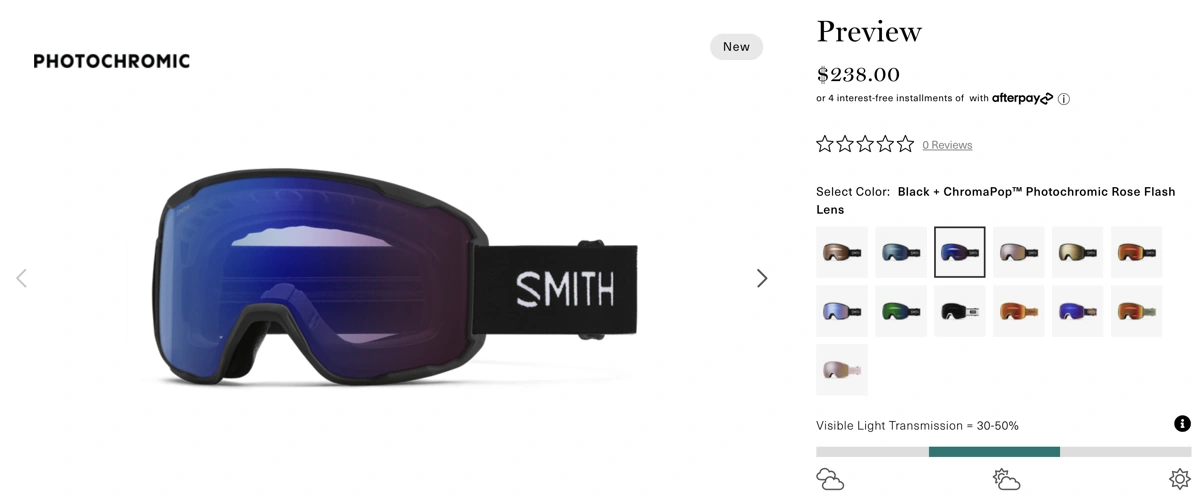
Task: Click the Afterpay logo
Action: click(x=1022, y=98)
